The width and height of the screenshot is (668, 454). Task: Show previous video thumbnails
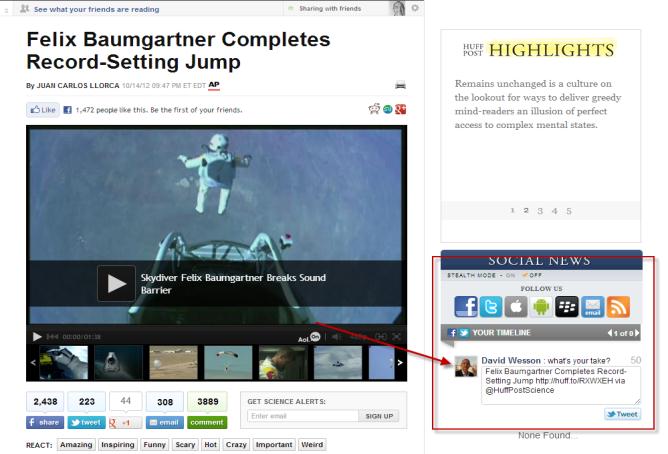click(x=33, y=362)
